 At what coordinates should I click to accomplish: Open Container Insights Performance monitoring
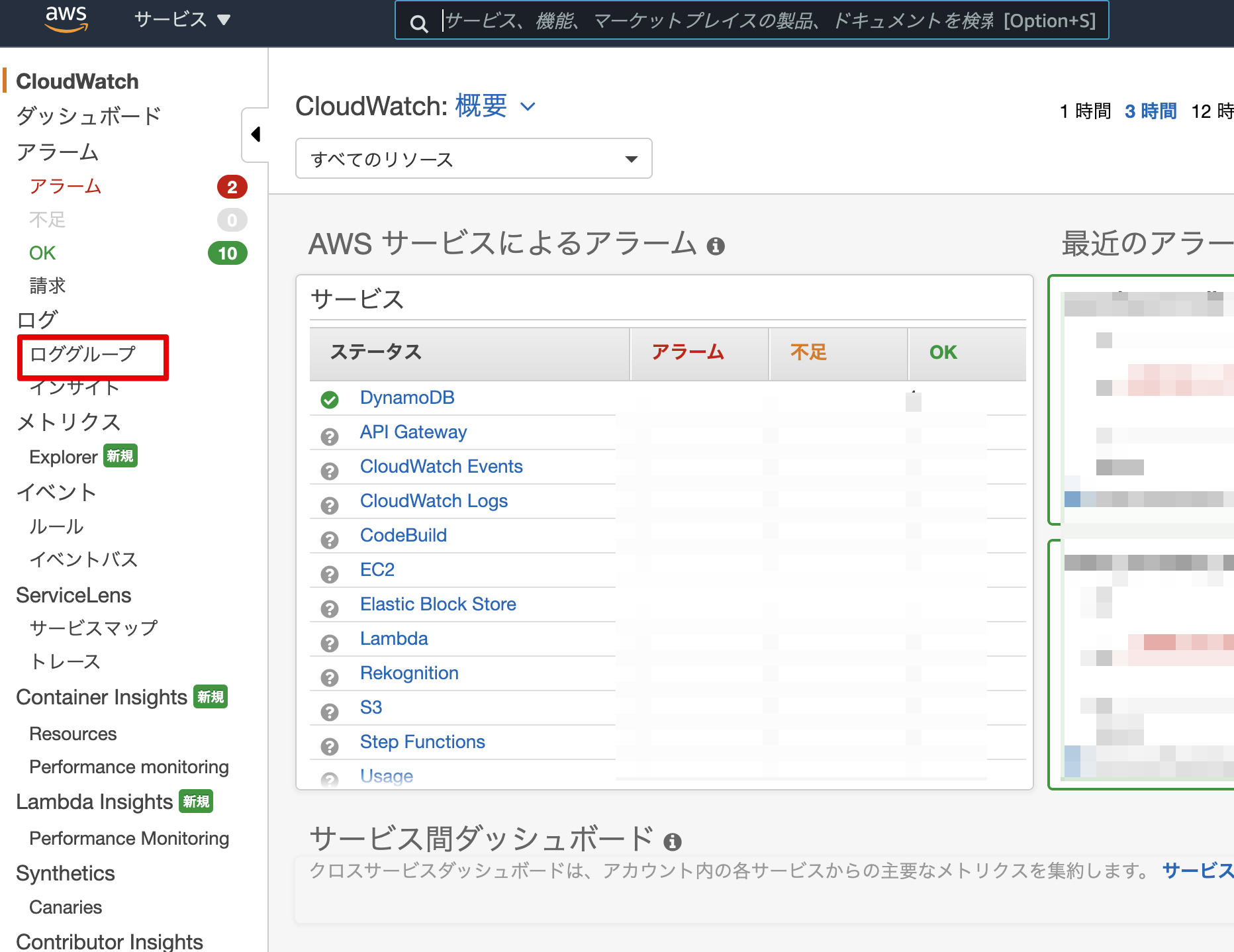tap(129, 767)
